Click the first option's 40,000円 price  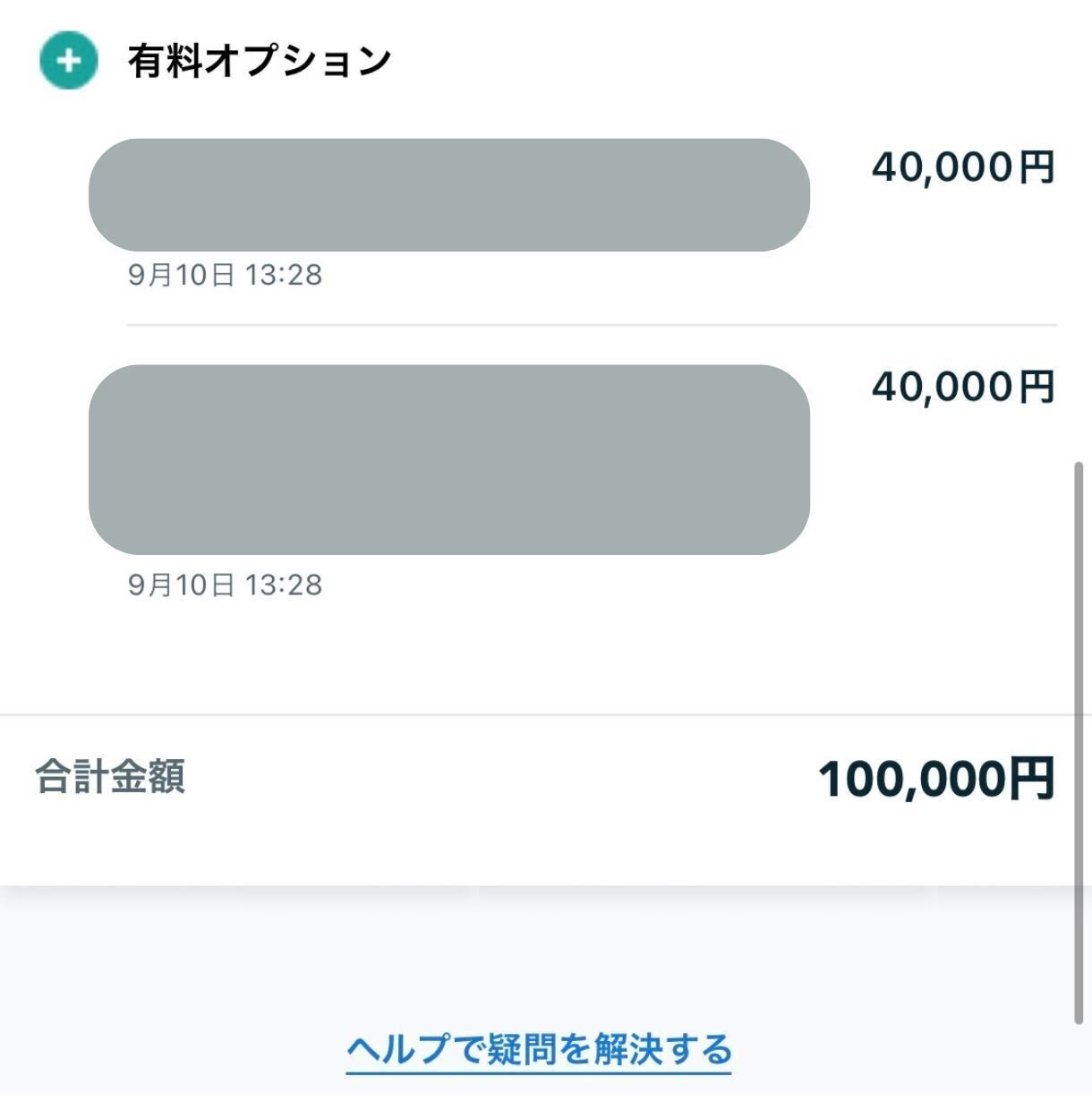[x=963, y=167]
